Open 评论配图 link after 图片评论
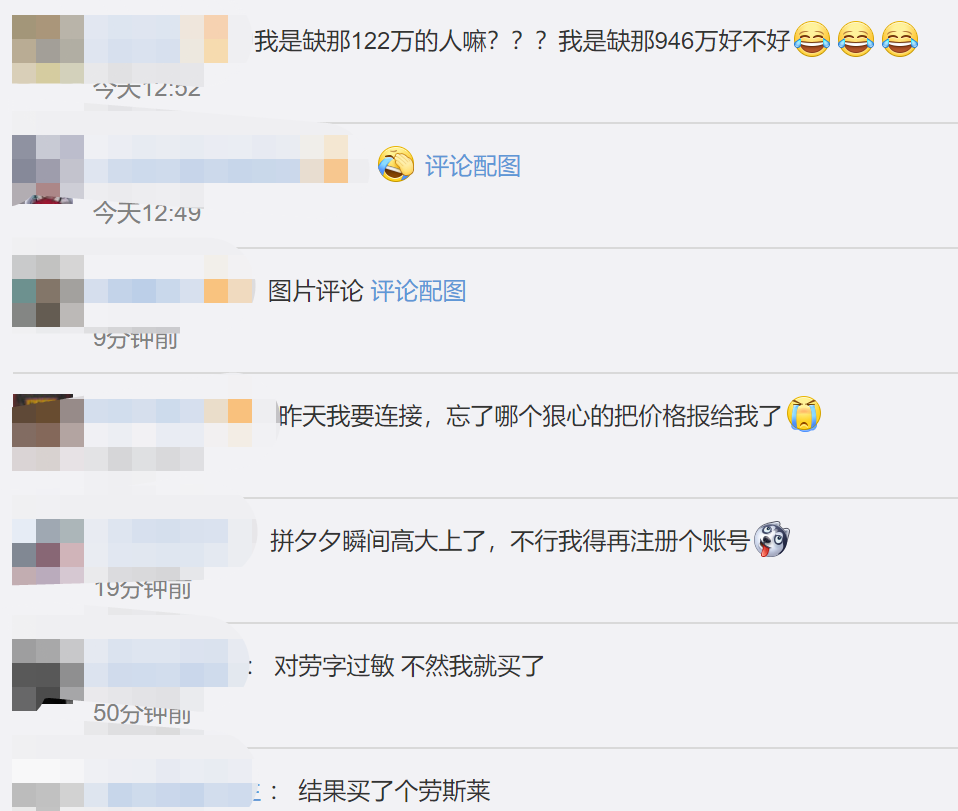Screen dimensions: 958x811 [419, 291]
